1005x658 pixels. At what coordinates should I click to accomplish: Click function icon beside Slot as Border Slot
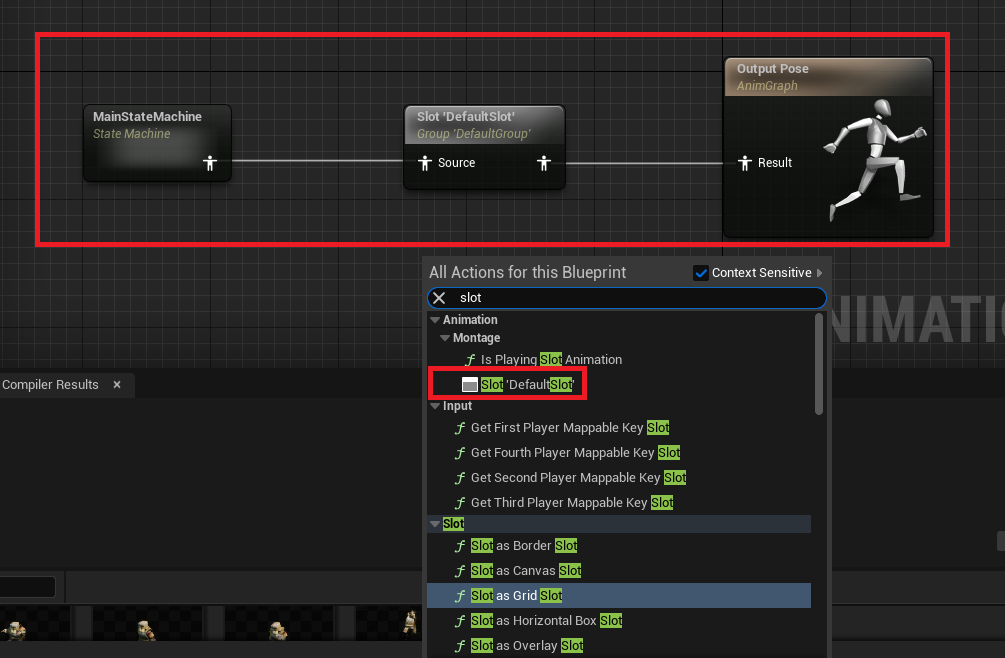point(460,545)
